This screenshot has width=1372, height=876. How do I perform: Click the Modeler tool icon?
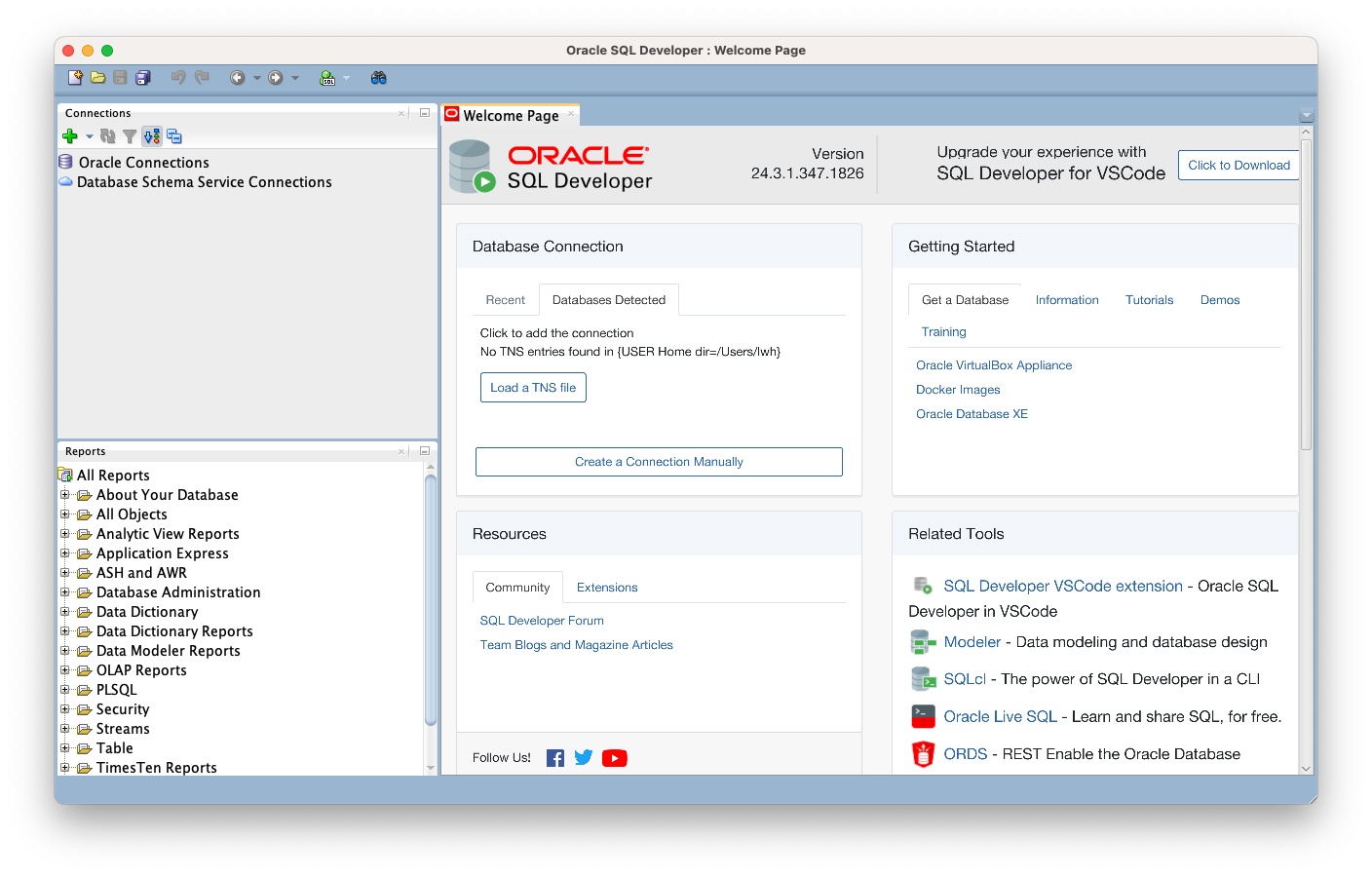(x=923, y=642)
